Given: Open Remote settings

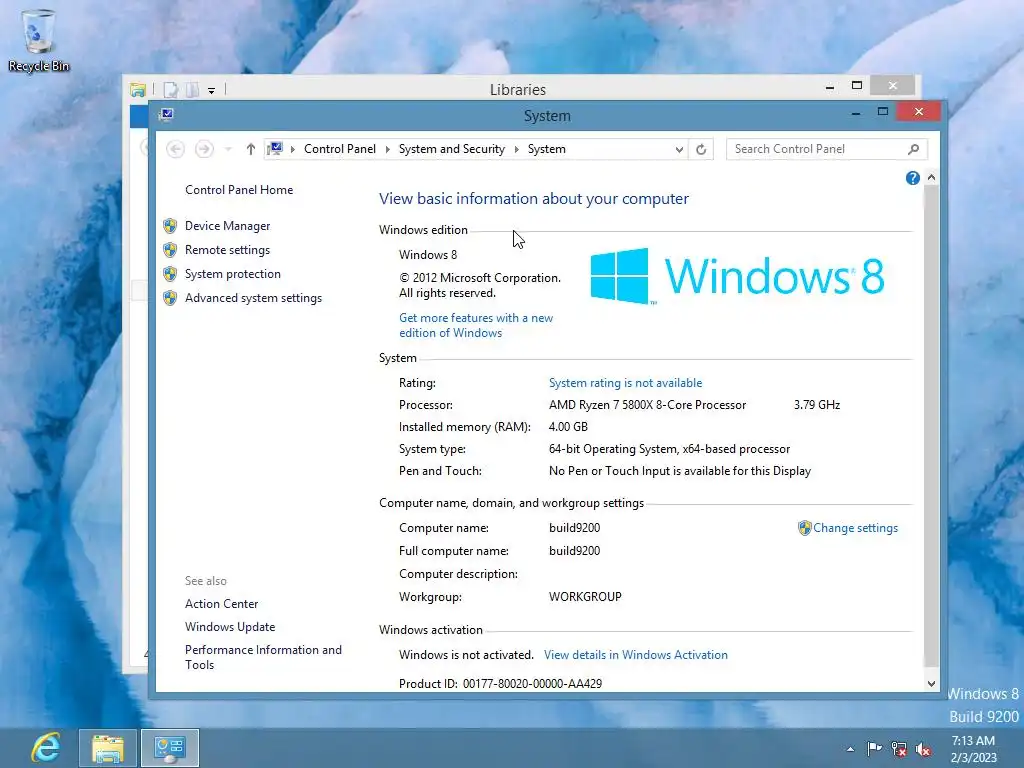Looking at the screenshot, I should [227, 250].
